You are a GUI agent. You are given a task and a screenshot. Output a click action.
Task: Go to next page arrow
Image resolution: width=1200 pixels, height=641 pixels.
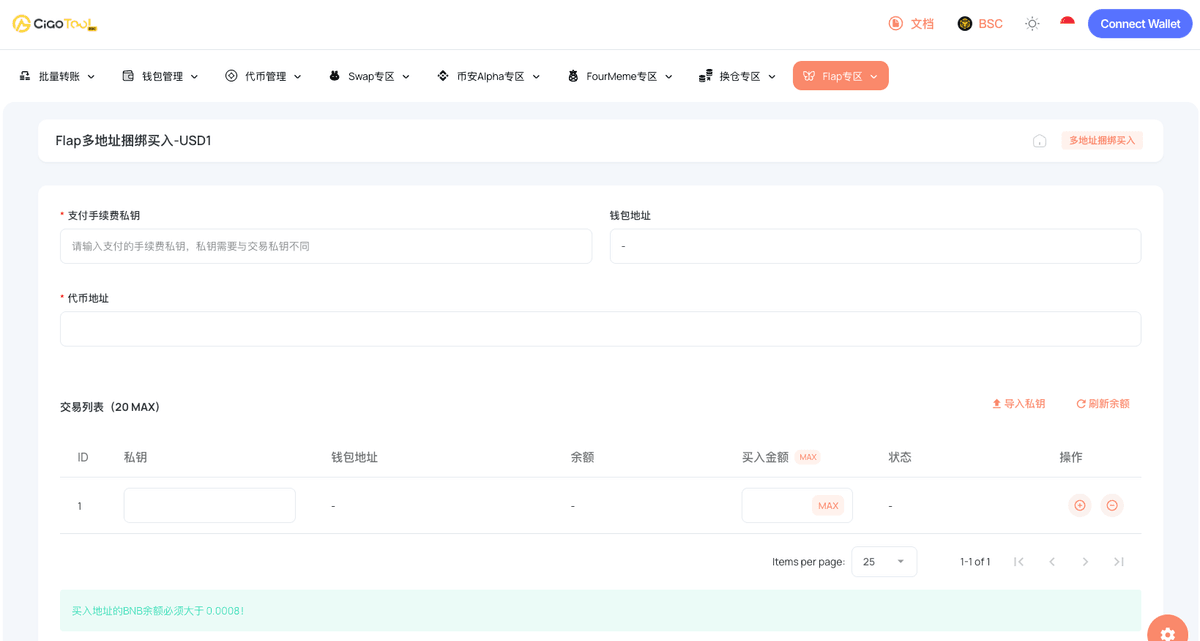(1085, 562)
